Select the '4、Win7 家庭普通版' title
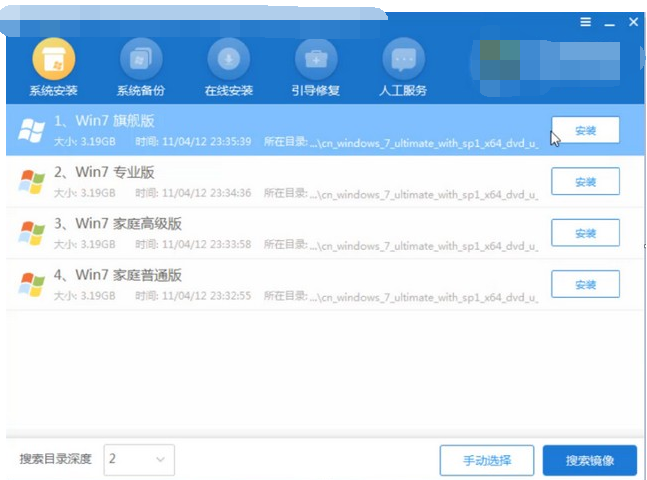Viewport: 647px width, 480px height. point(118,275)
